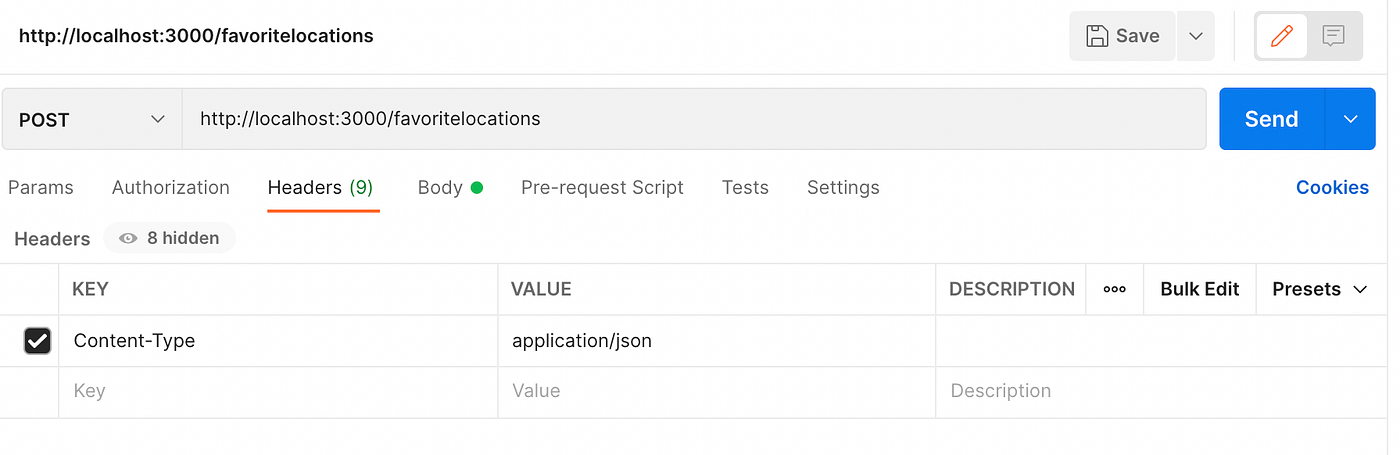Viewport: 1400px width, 455px height.
Task: Open the Presets dropdown
Action: tap(1319, 290)
